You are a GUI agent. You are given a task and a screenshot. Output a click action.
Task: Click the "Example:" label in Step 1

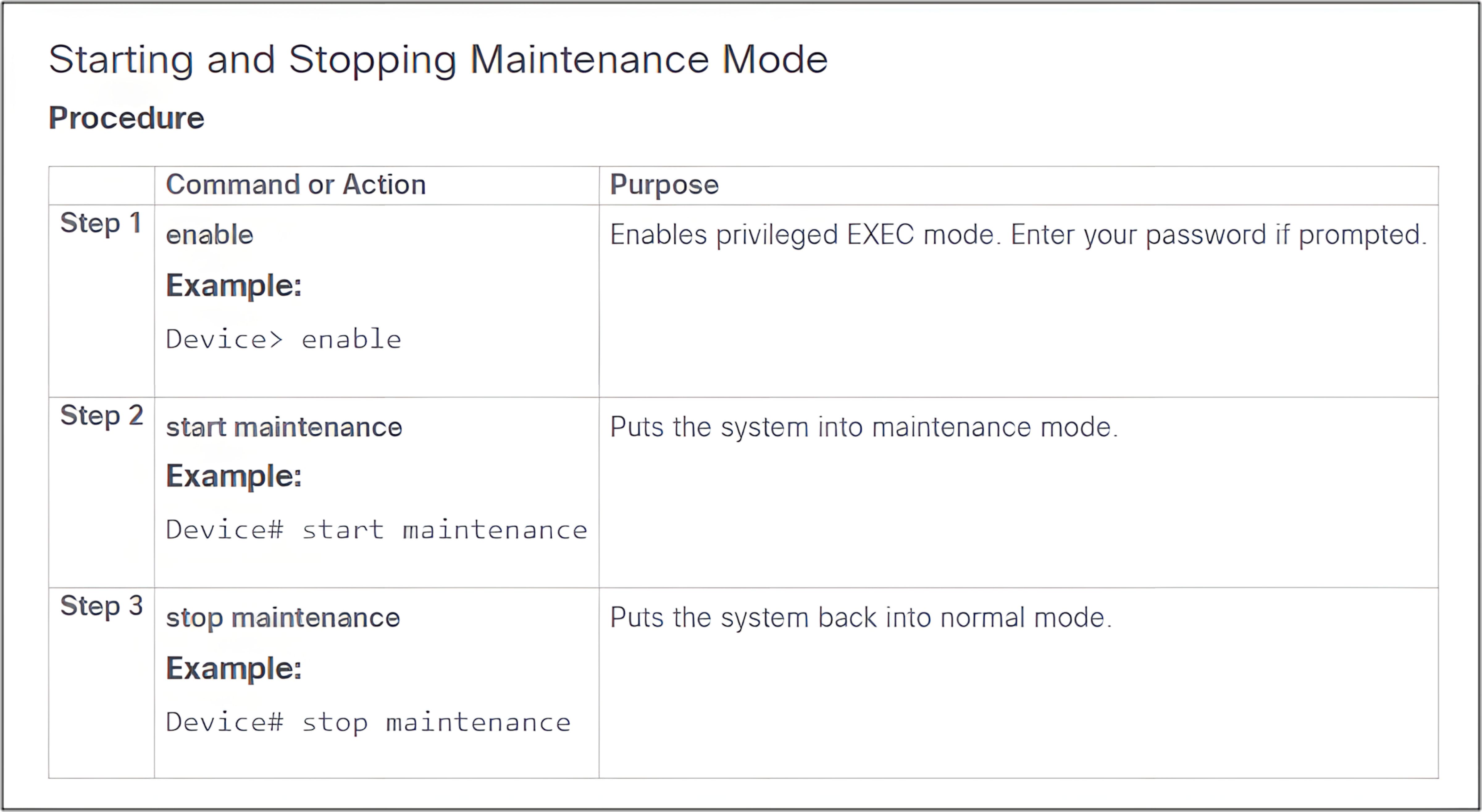point(234,286)
